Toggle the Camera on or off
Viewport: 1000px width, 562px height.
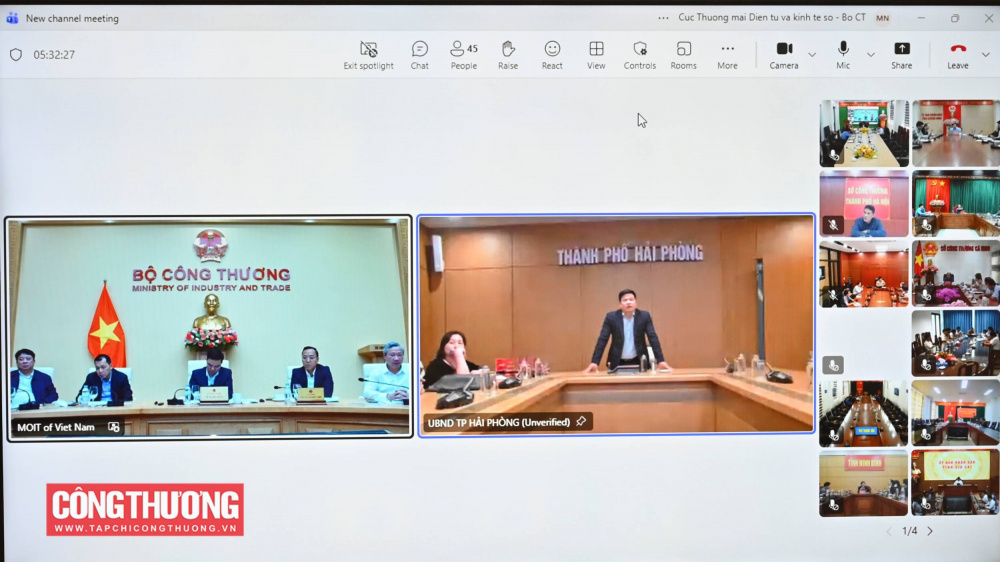coord(784,55)
